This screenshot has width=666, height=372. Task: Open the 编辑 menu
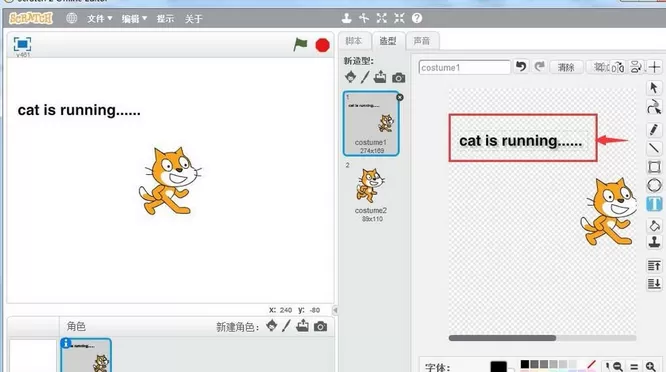(134, 19)
